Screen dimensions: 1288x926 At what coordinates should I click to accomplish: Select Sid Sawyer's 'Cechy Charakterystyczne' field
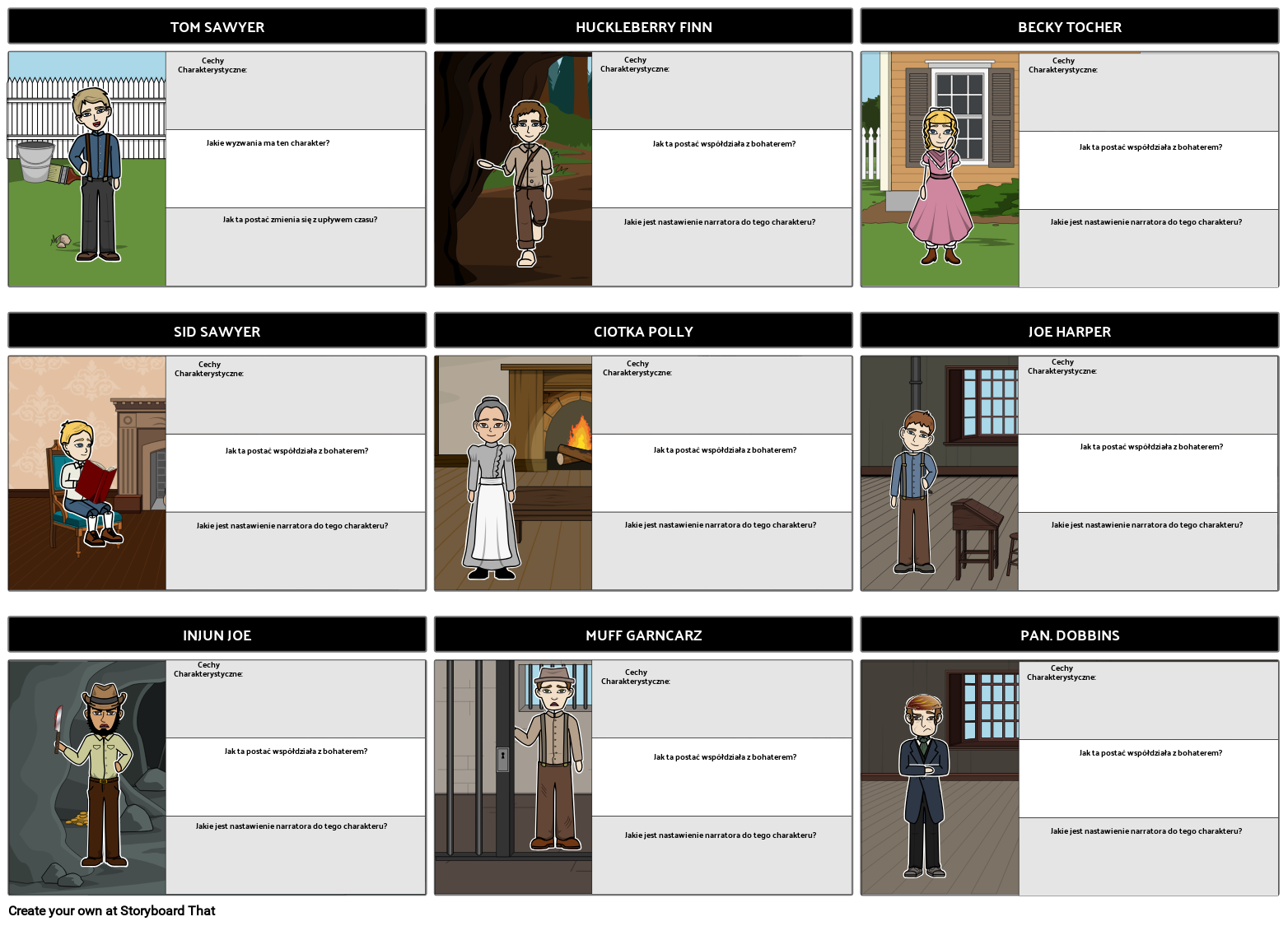pyautogui.click(x=296, y=395)
